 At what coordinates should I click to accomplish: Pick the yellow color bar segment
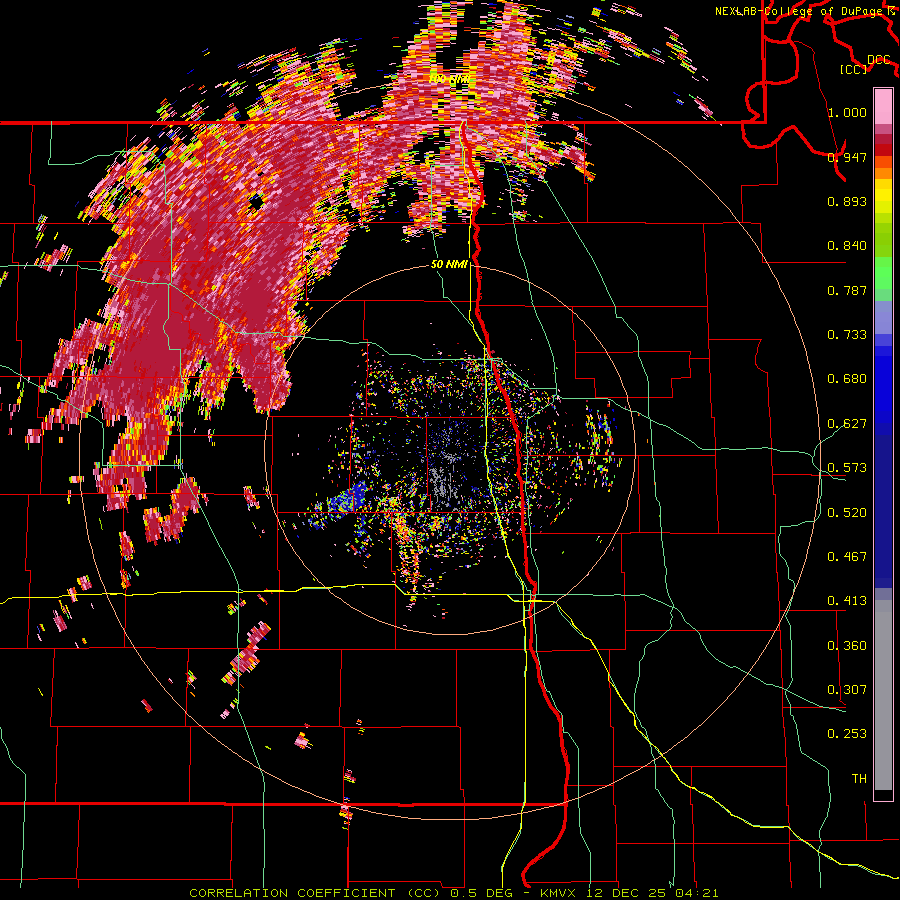point(883,196)
